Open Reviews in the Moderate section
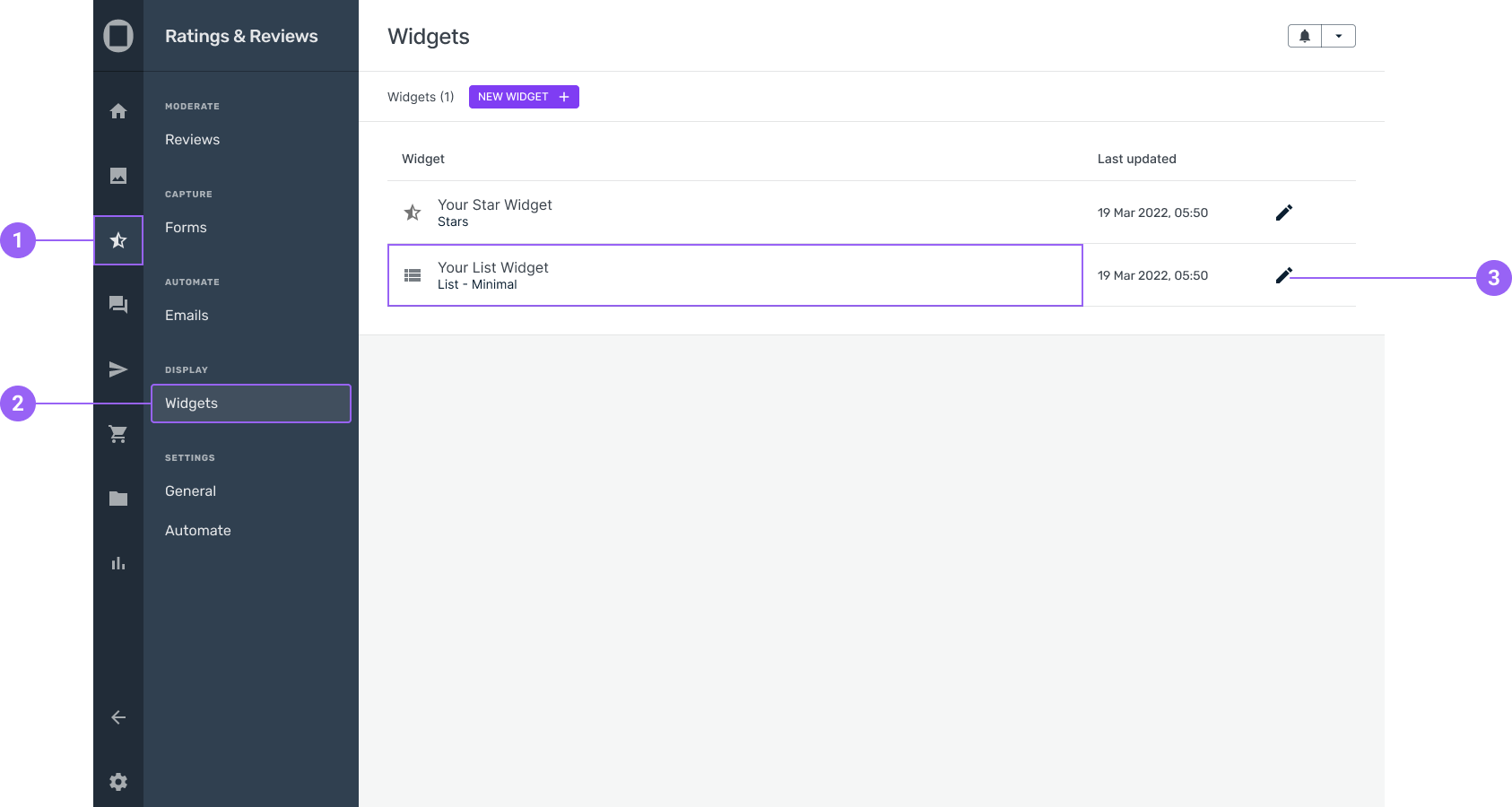 tap(193, 140)
